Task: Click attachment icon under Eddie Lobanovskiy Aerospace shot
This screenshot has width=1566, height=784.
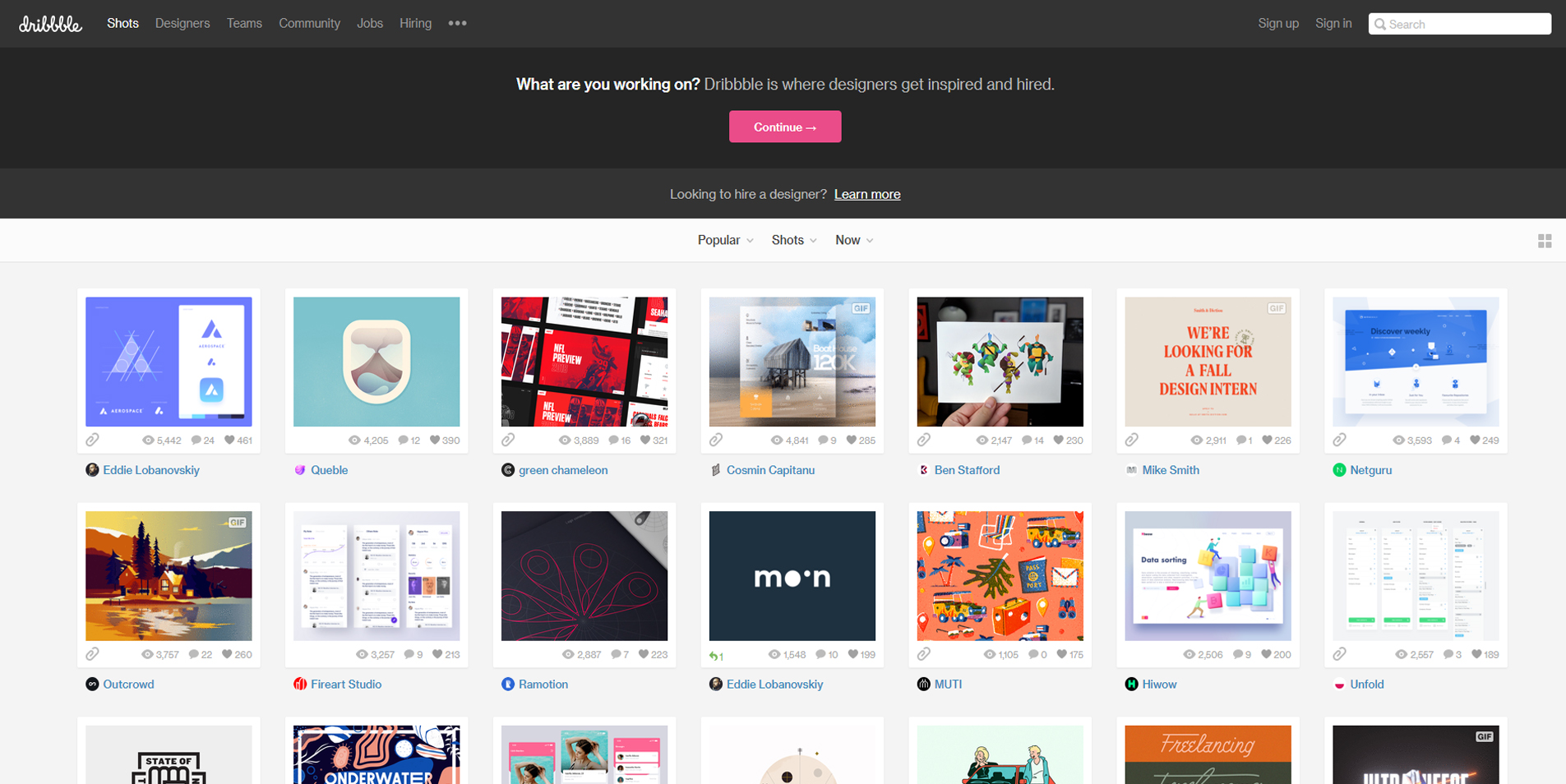Action: [93, 440]
